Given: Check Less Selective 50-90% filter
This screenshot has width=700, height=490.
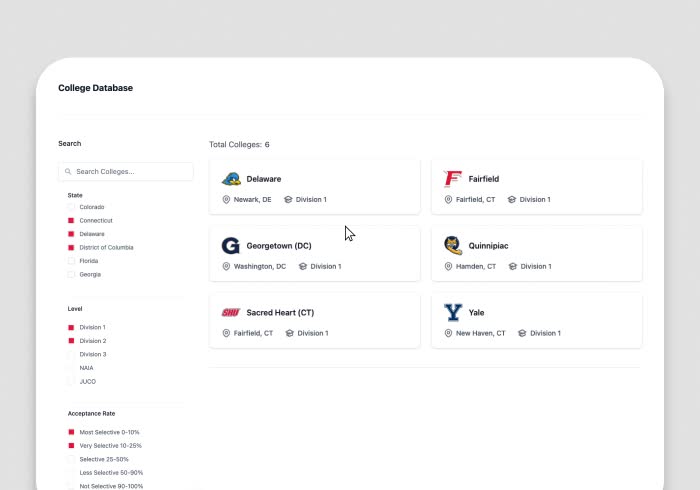Looking at the screenshot, I should 71,473.
